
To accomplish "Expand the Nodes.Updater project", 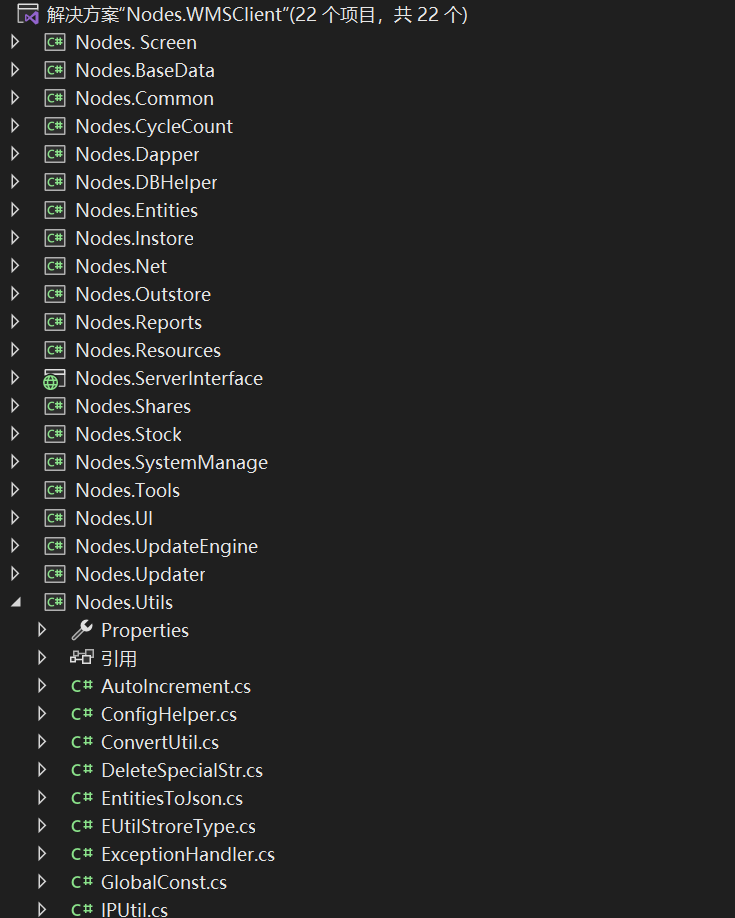I will pos(16,574).
